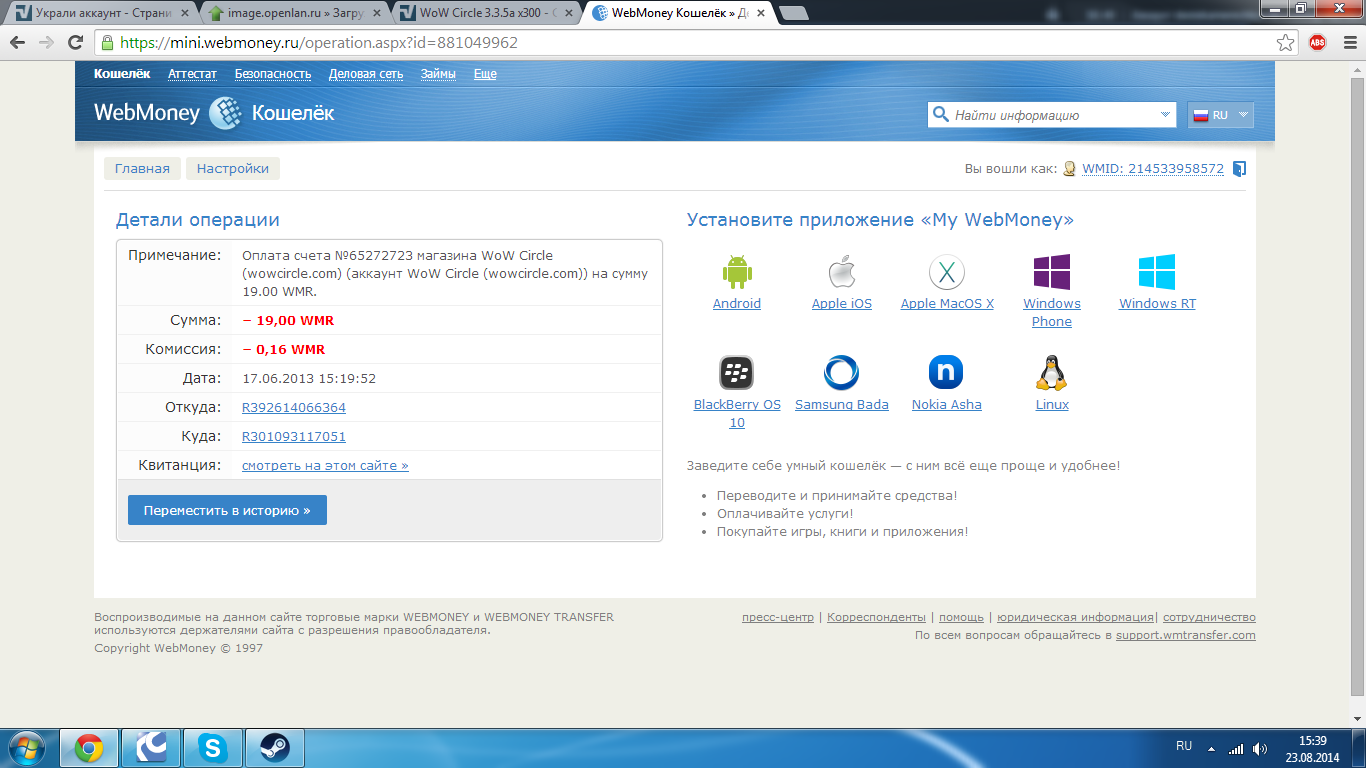The width and height of the screenshot is (1366, 768).
Task: Open Skype from the taskbar
Action: pyautogui.click(x=211, y=748)
